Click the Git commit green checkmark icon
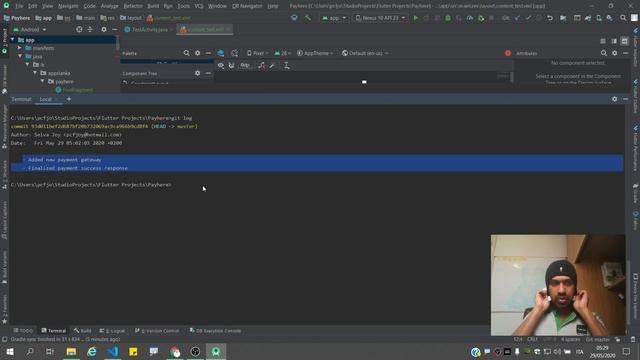Image resolution: width=640 pixels, height=360 pixels. [528, 18]
